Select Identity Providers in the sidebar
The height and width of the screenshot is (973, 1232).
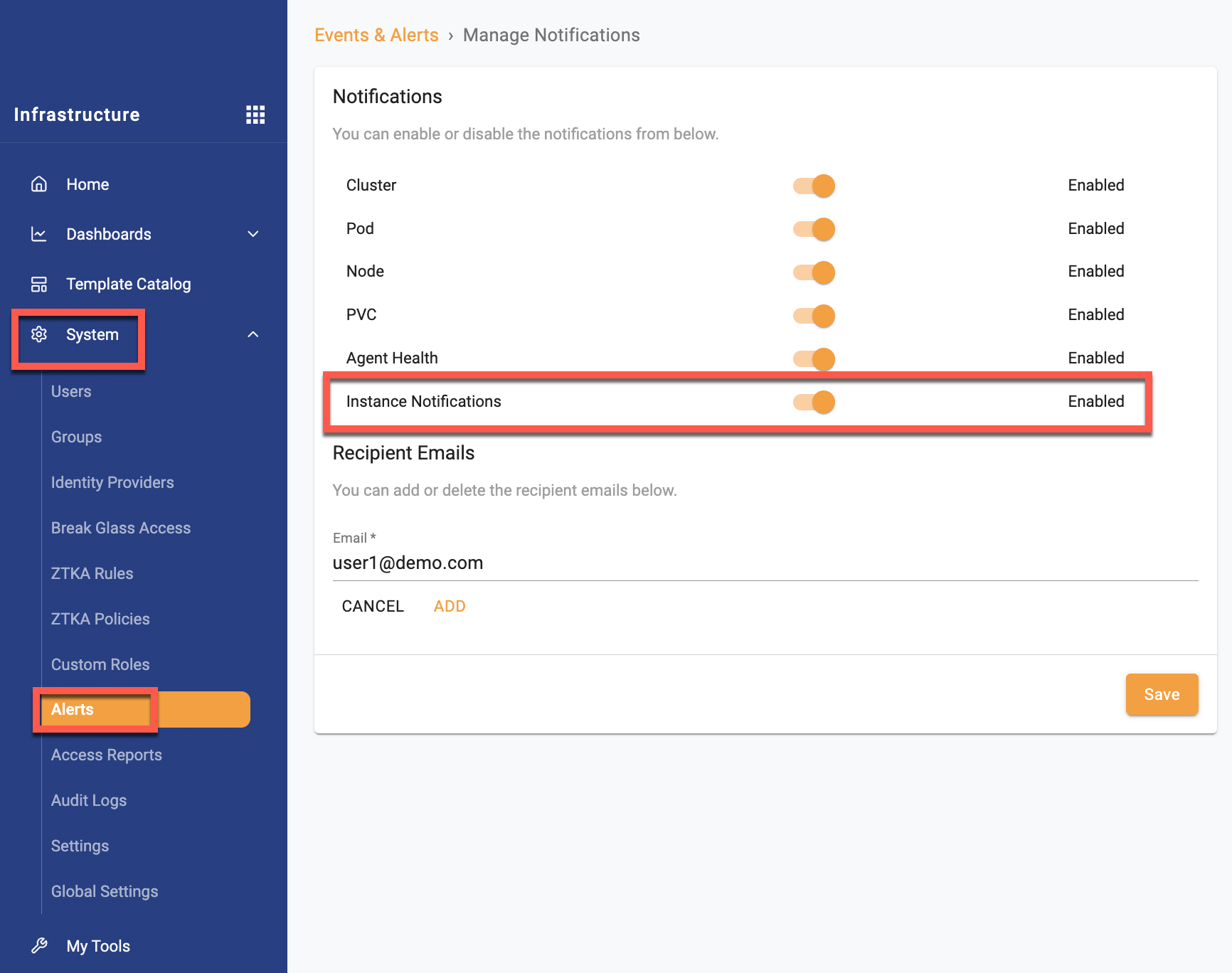pos(112,482)
